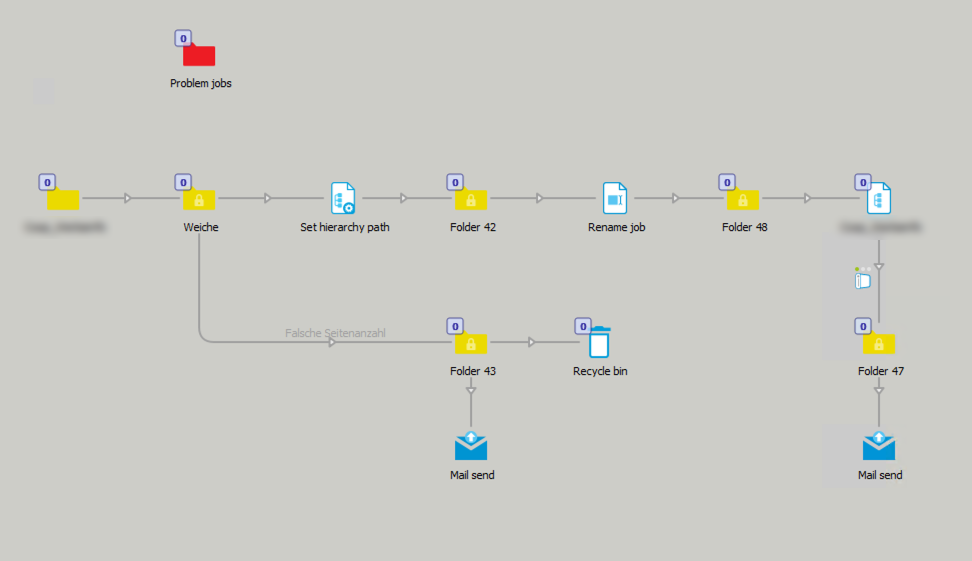Viewport: 972px width, 561px height.
Task: Click the 'Rename job' label
Action: point(617,227)
